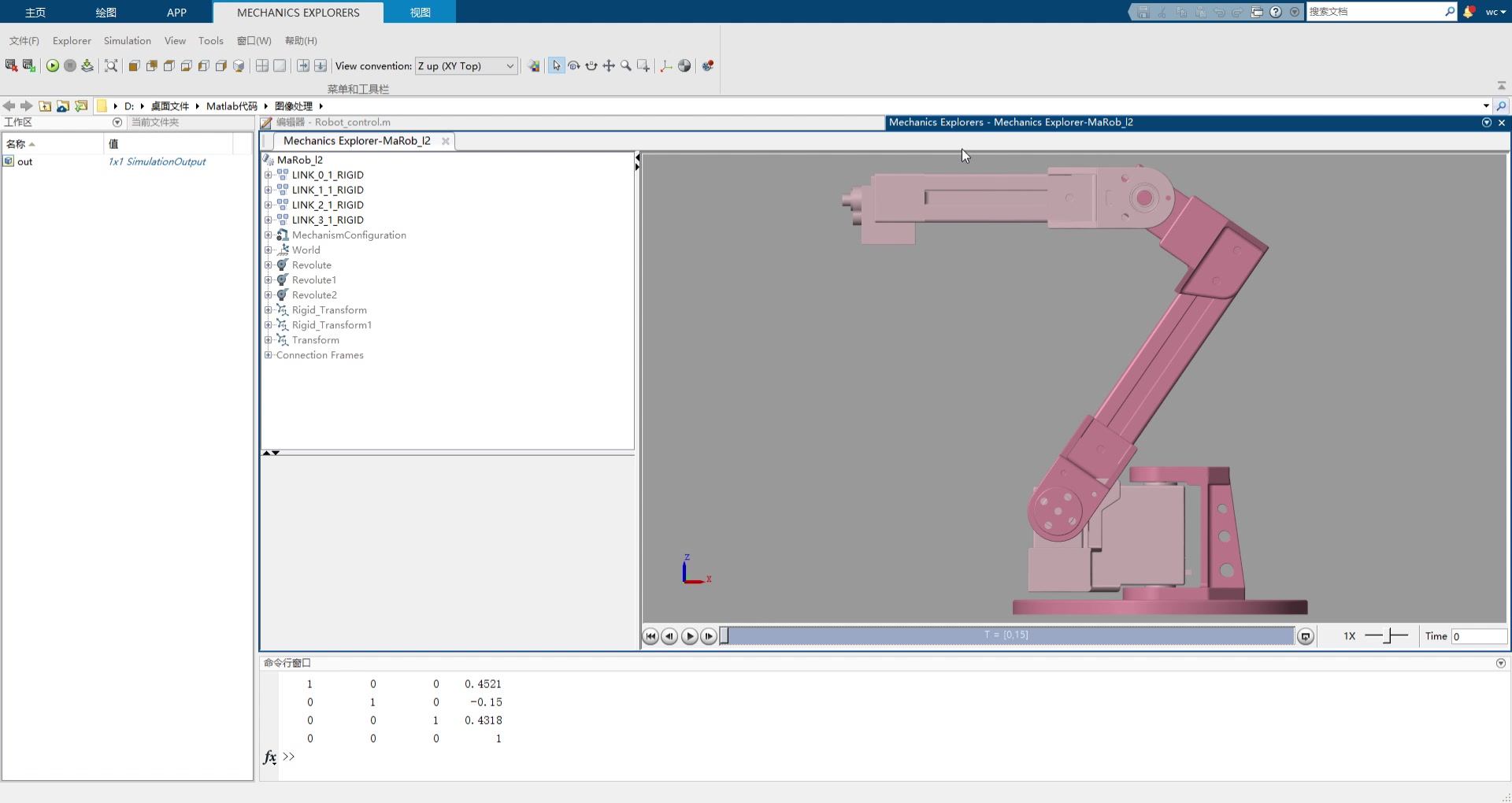
Task: Select the Zoom to Fit toolbar icon
Action: tap(111, 66)
